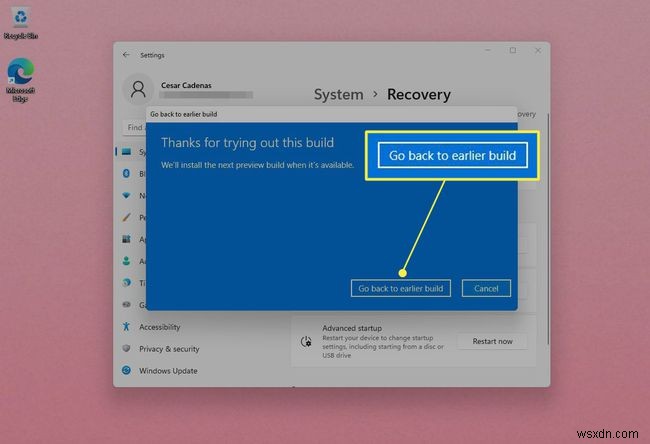Cancel the go back dialog
Image resolution: width=650 pixels, height=444 pixels.
click(486, 289)
